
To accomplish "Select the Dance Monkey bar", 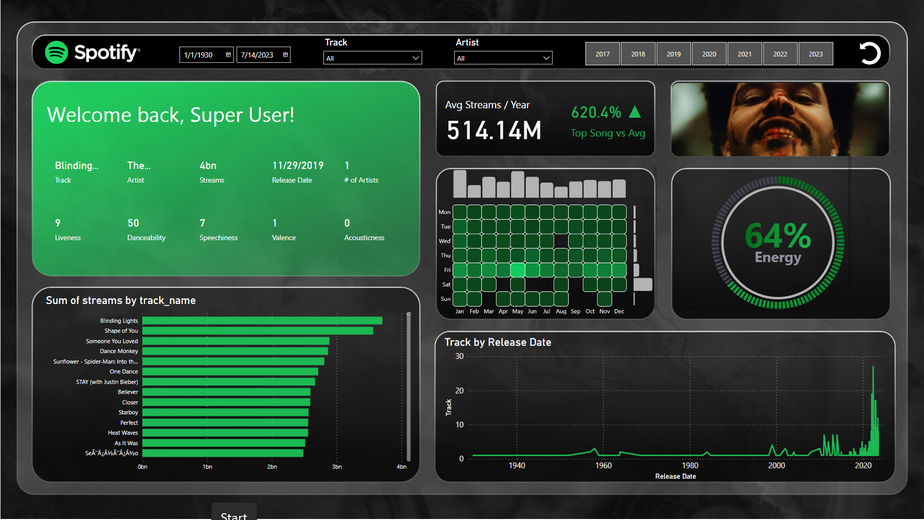I will point(235,351).
